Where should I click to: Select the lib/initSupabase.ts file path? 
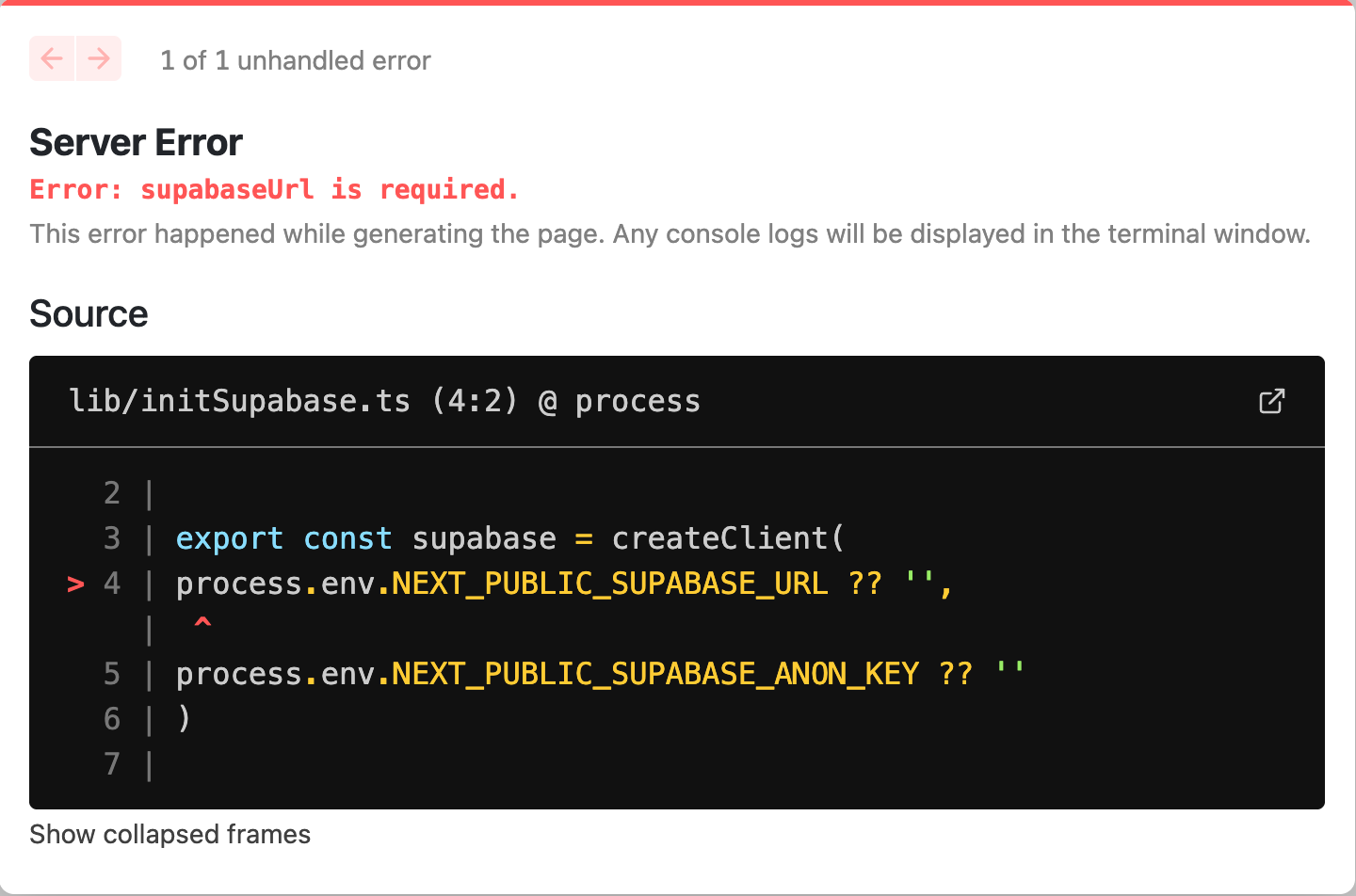coord(240,401)
